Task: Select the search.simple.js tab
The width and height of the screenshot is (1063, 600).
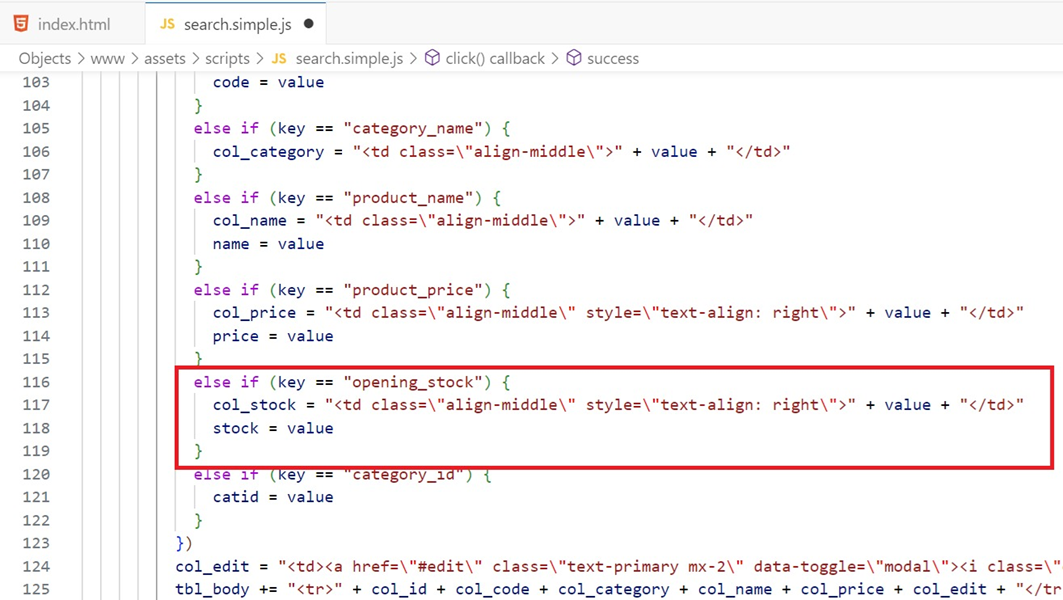Action: pyautogui.click(x=235, y=24)
